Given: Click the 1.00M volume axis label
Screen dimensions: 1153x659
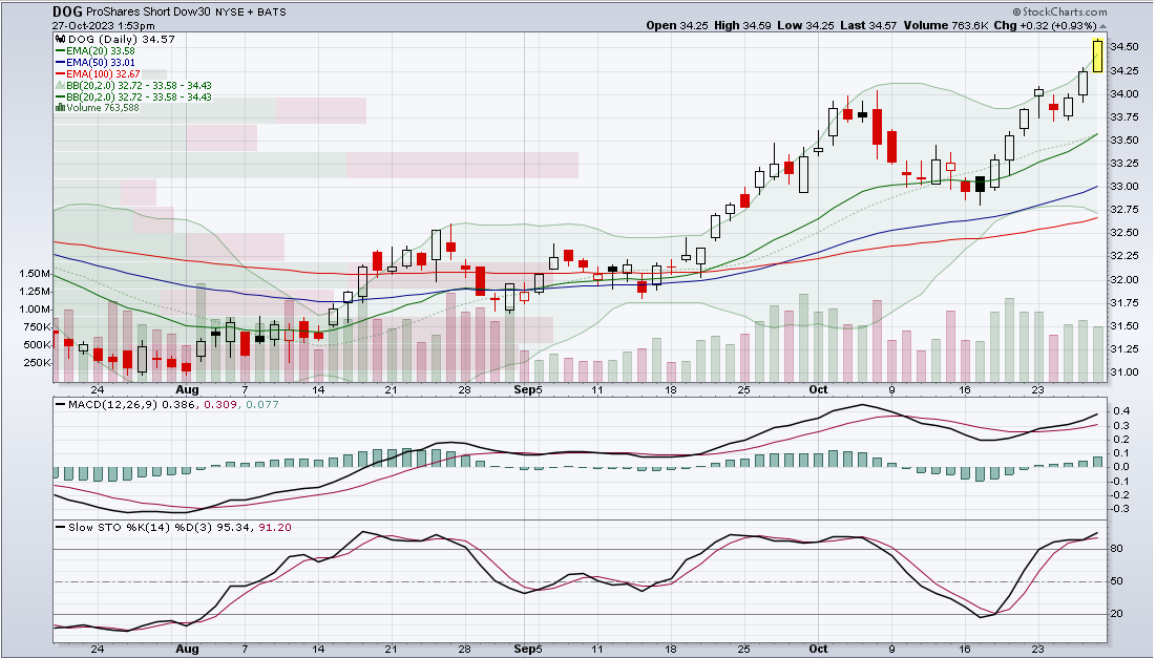Looking at the screenshot, I should click(35, 309).
